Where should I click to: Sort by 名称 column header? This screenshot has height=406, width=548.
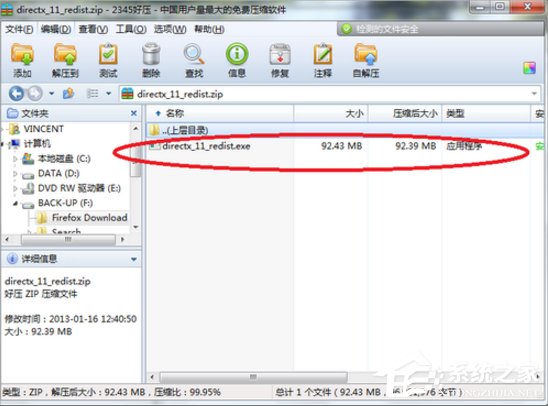point(219,113)
